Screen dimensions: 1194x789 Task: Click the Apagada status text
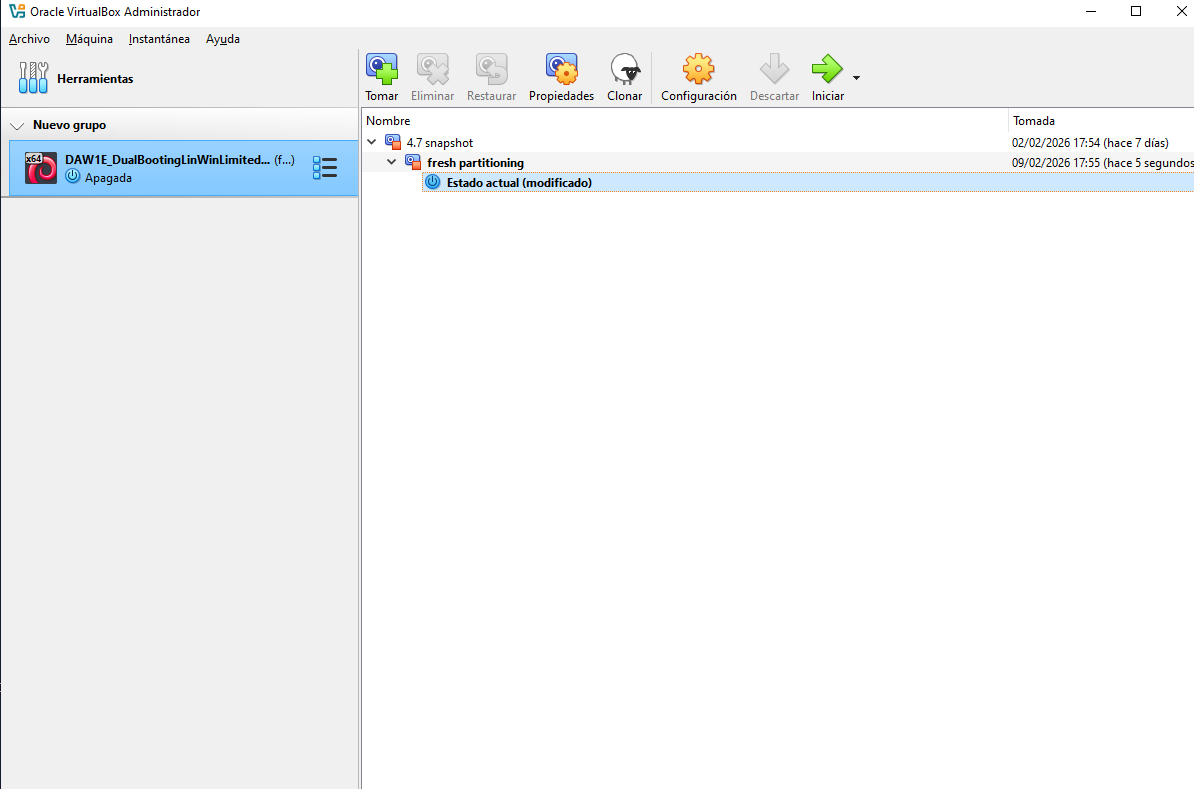click(108, 177)
